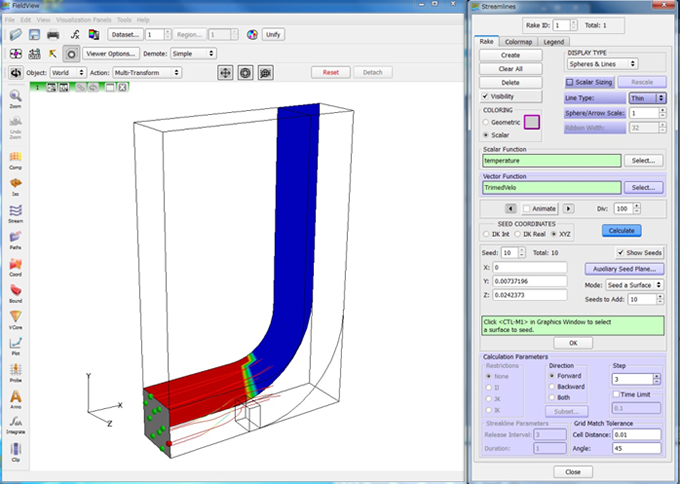Enable the Show Seeds checkbox

[x=620, y=252]
